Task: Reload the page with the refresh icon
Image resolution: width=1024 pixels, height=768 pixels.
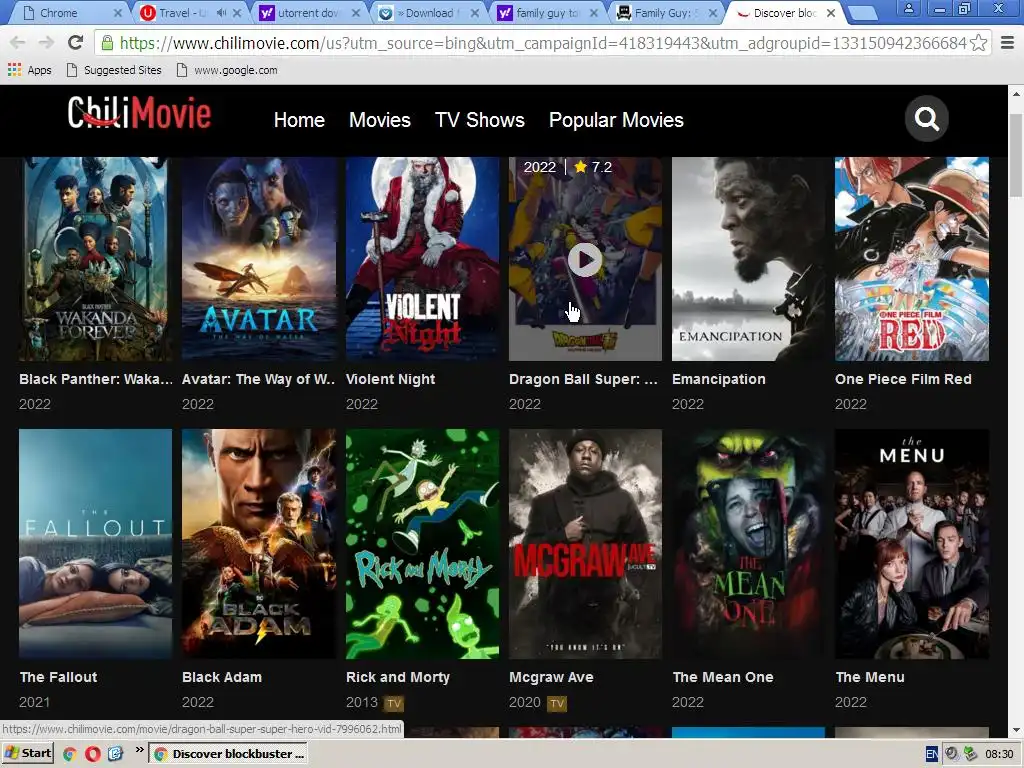Action: coord(75,43)
